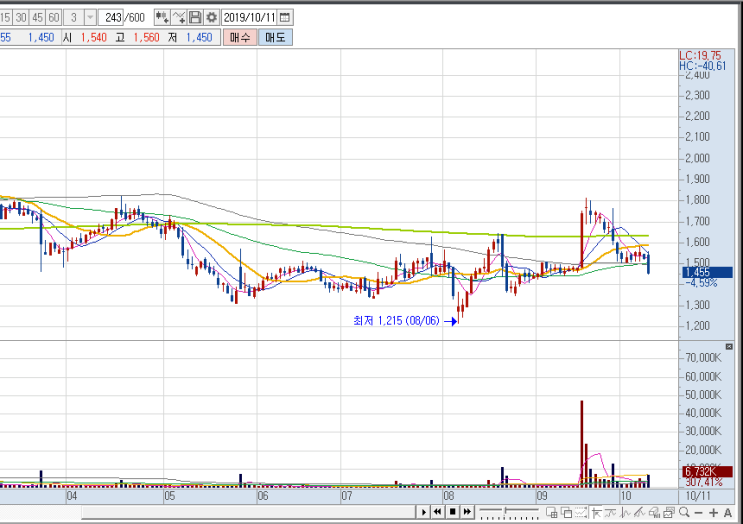The image size is (743, 524).
Task: Click the diagonal trend lines tool icon
Action: pyautogui.click(x=640, y=512)
